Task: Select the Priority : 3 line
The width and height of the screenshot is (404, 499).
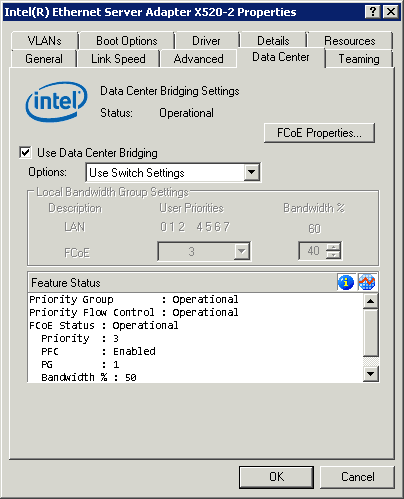Action: pos(80,338)
